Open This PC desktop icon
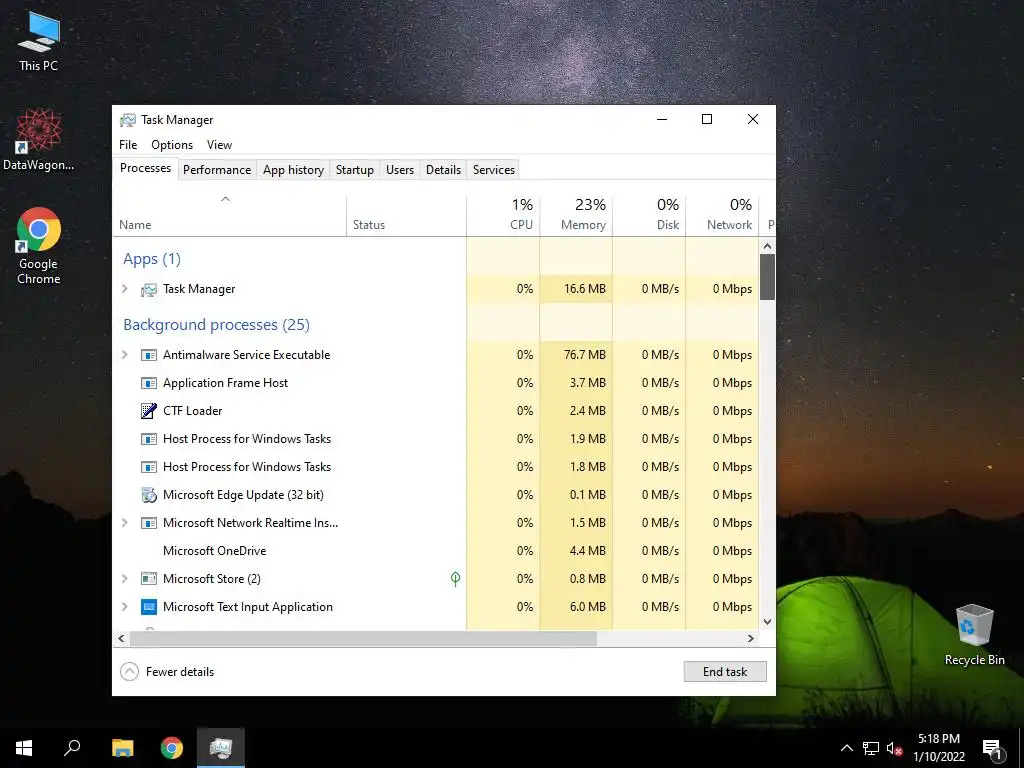The height and width of the screenshot is (768, 1024). click(x=39, y=42)
